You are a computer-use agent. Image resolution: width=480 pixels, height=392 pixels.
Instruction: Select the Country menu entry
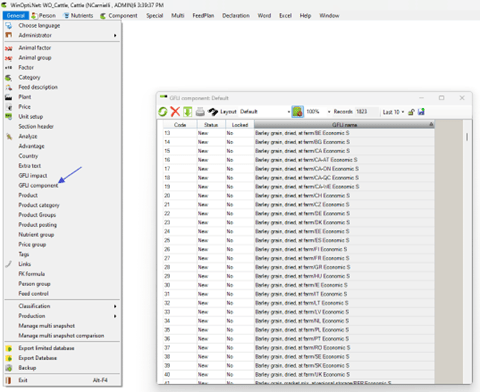click(28, 156)
